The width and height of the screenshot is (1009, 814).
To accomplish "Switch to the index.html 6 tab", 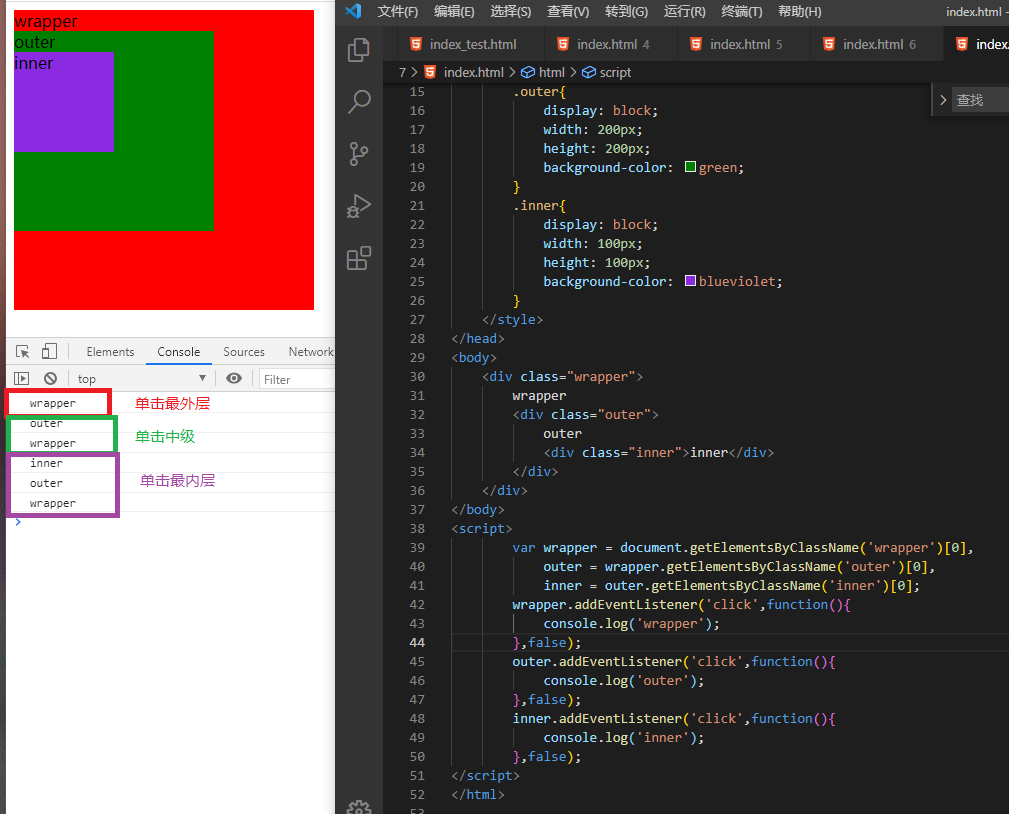I will click(x=876, y=44).
